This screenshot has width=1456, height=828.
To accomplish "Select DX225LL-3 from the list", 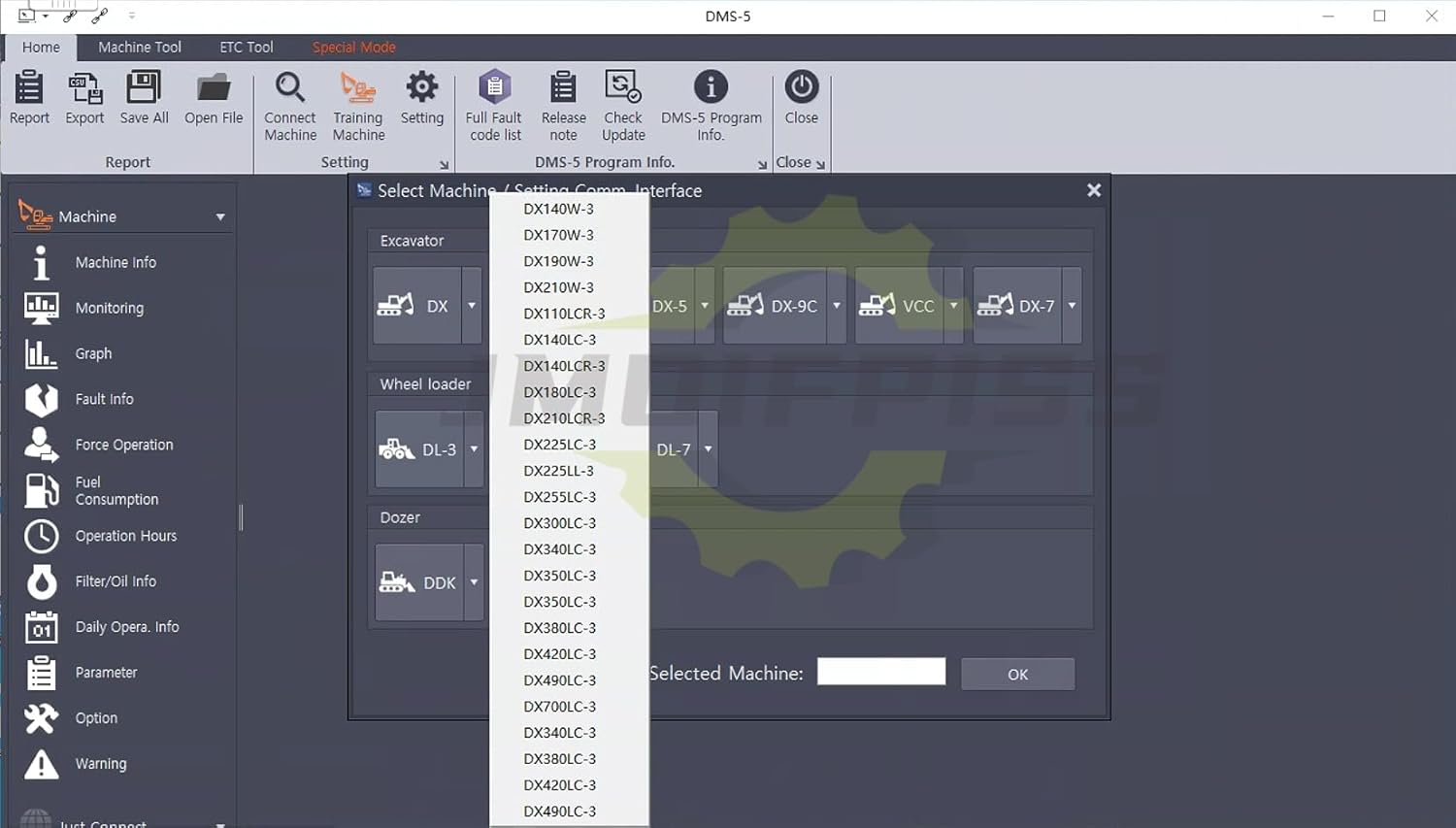I will click(x=570, y=471).
